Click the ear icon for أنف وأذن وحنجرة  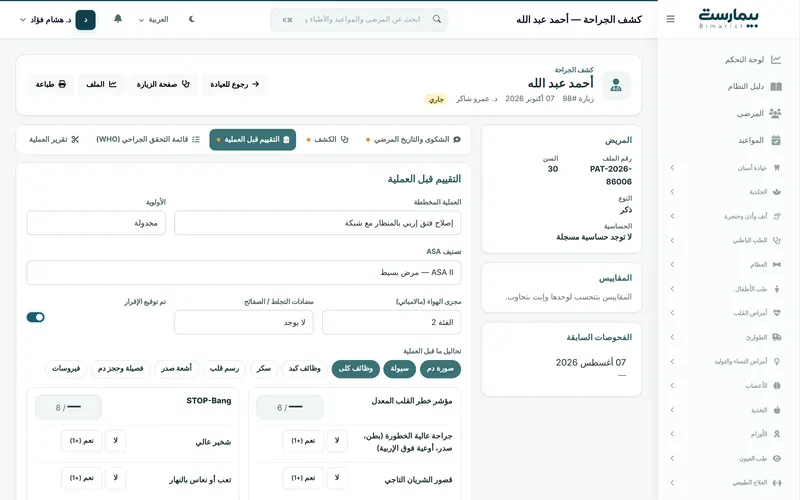[x=777, y=216]
